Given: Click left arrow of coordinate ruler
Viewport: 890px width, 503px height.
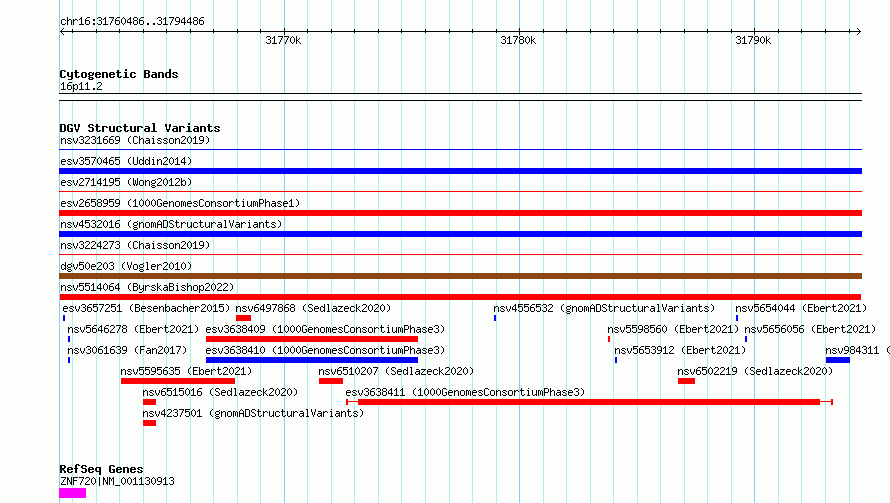Looking at the screenshot, I should [63, 32].
